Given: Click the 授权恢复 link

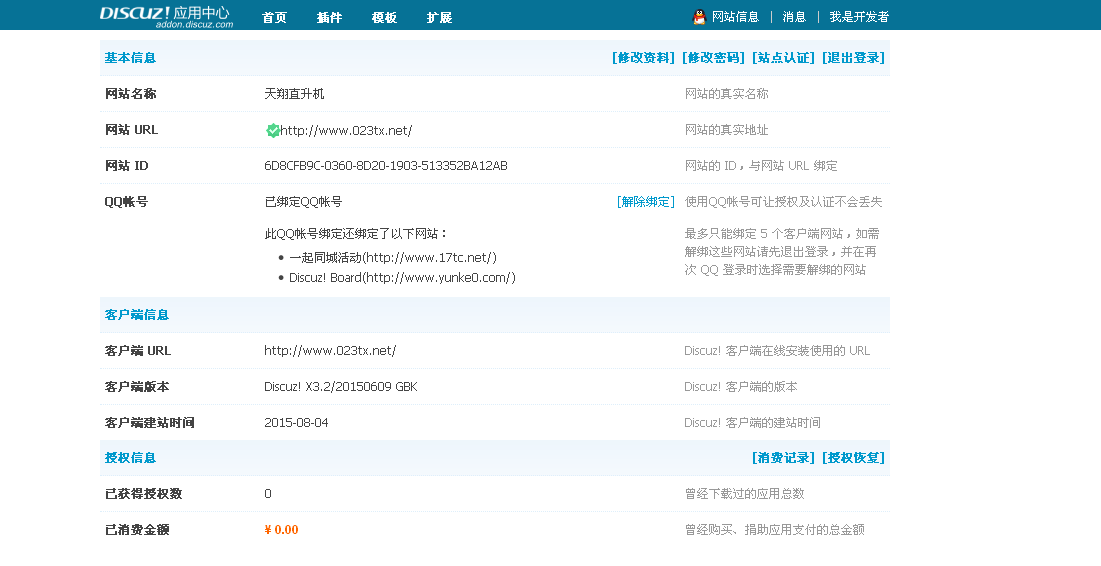Looking at the screenshot, I should click(853, 458).
